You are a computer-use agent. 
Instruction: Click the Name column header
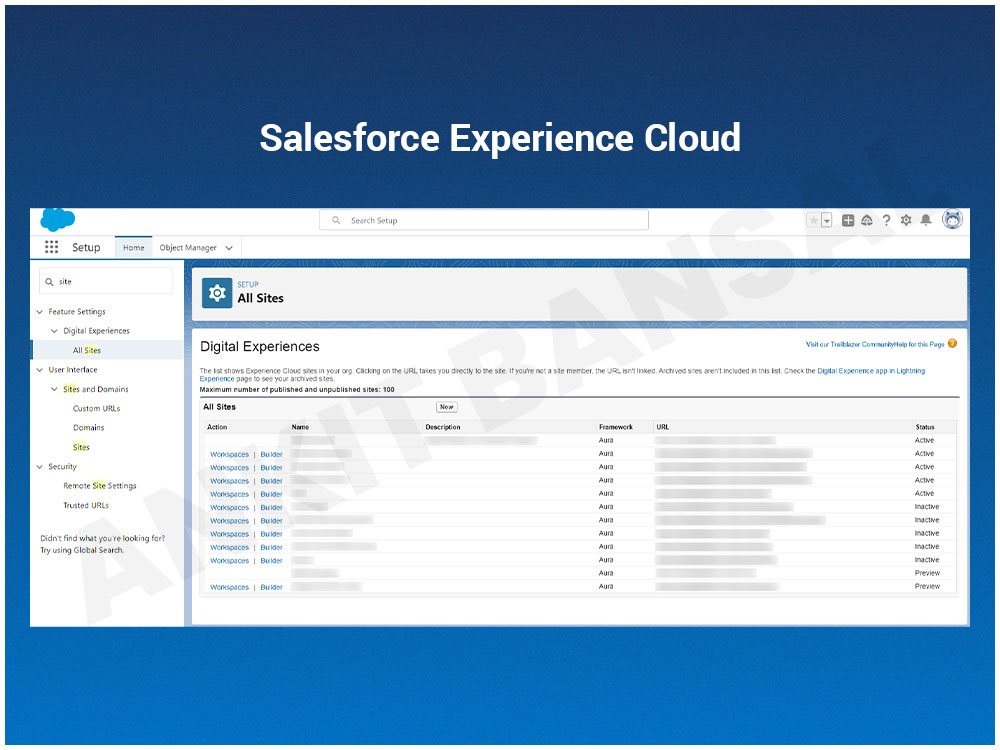tap(300, 427)
